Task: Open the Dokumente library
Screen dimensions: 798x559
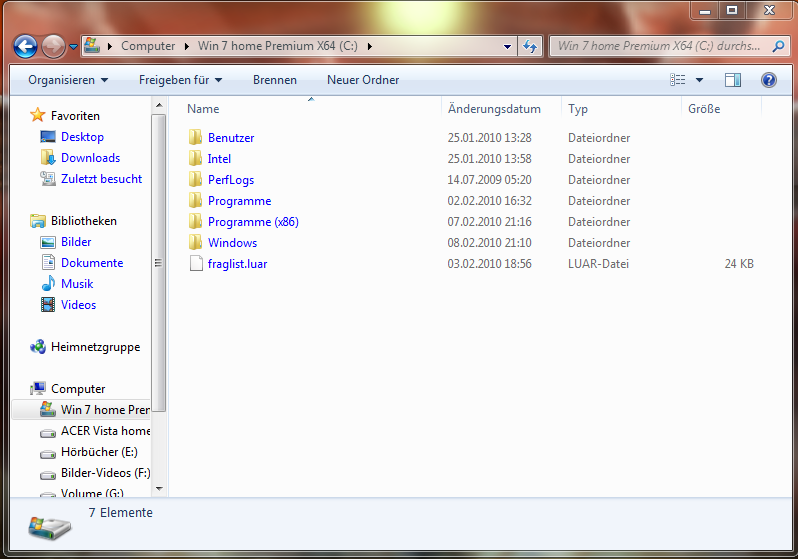Action: pyautogui.click(x=92, y=263)
